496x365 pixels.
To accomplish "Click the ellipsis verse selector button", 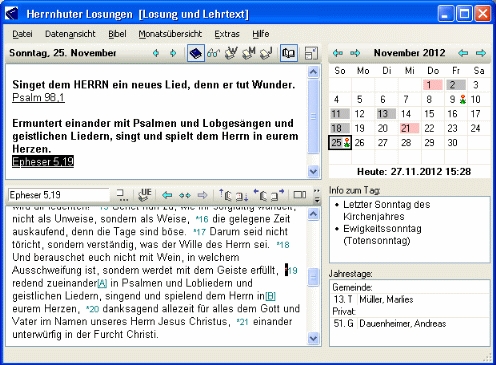I will [x=122, y=195].
